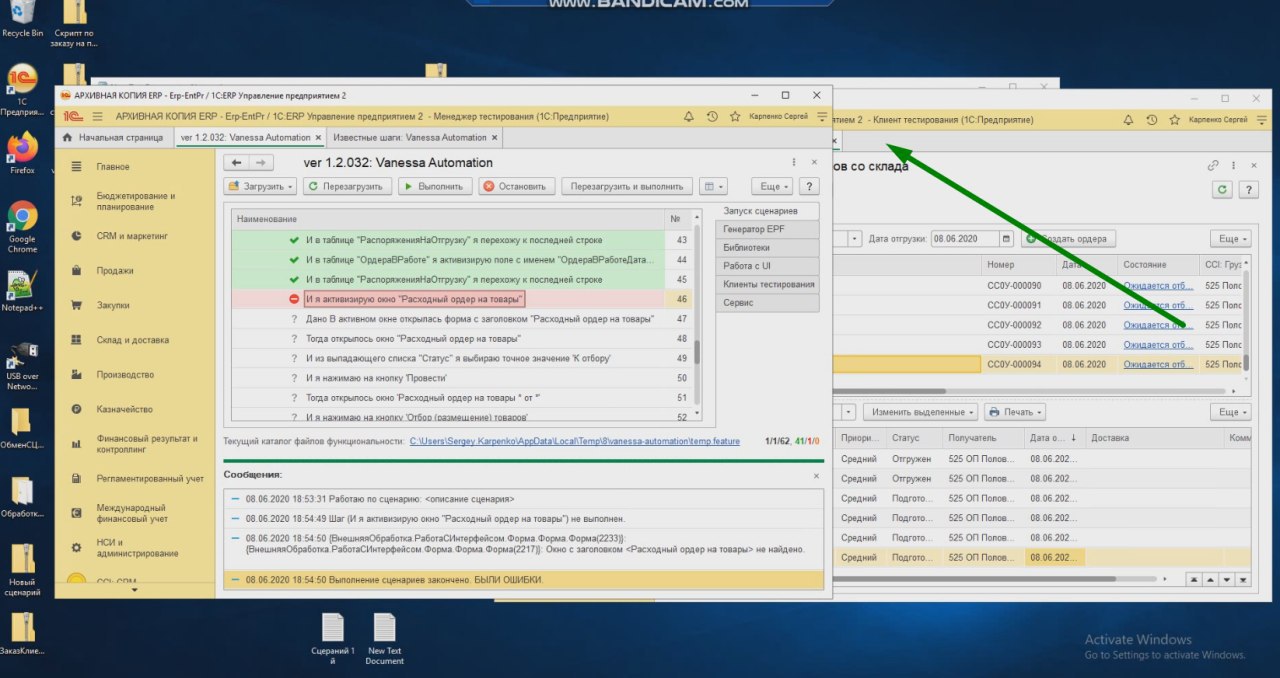Open settings lines icon beside Карпенко Сергей, front window
The image size is (1280, 678).
tap(822, 117)
